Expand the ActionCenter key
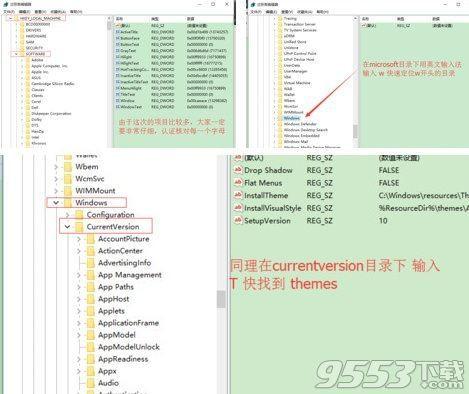Image resolution: width=469 pixels, height=394 pixels. coord(79,251)
